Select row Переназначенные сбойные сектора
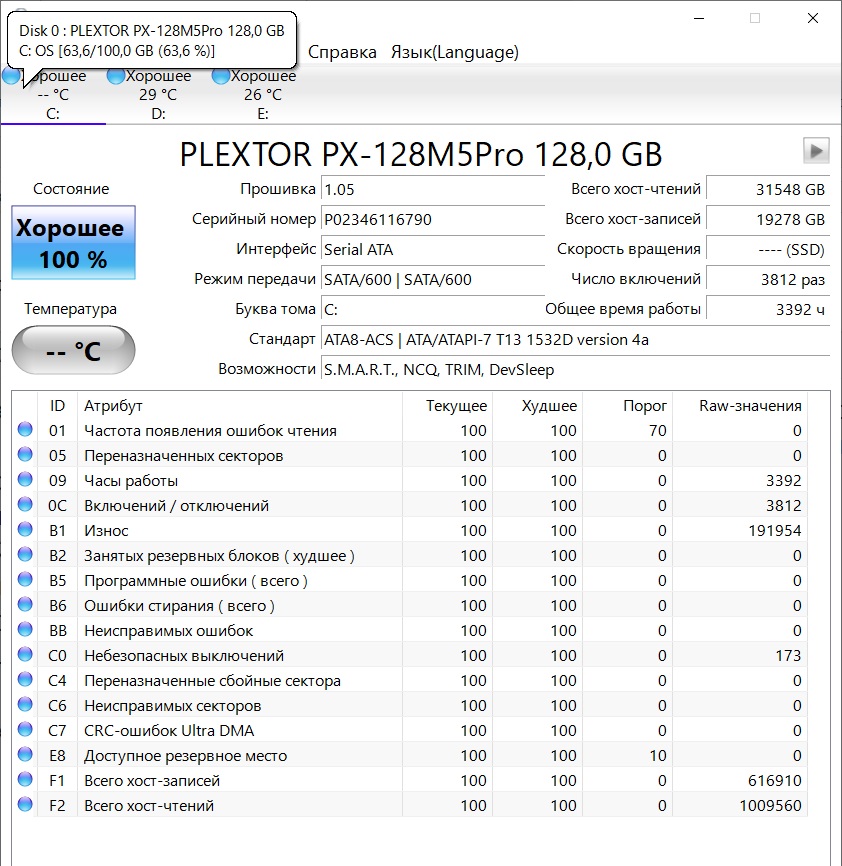Screen dimensions: 842x866 pyautogui.click(x=411, y=681)
